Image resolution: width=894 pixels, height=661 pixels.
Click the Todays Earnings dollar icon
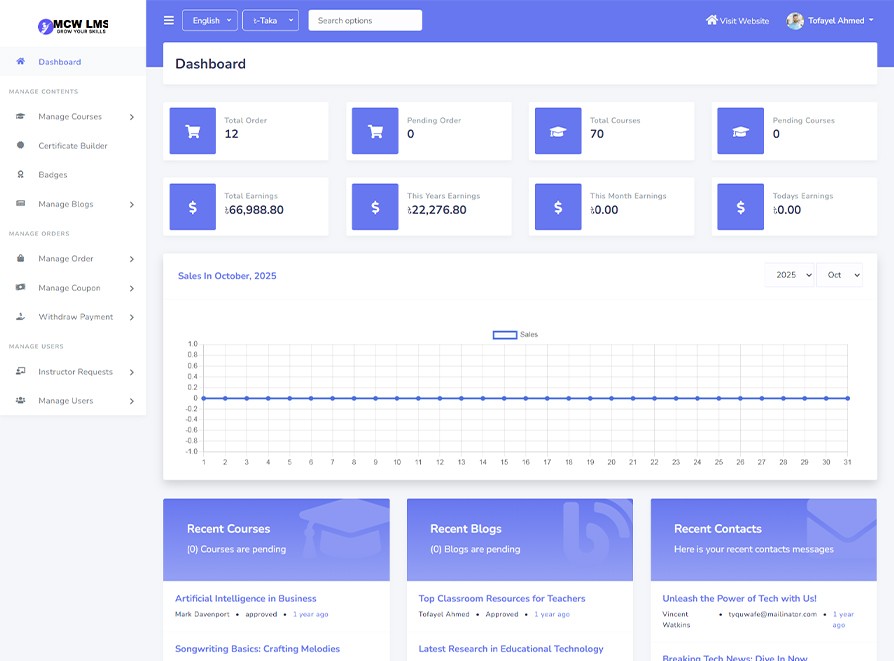pyautogui.click(x=740, y=207)
